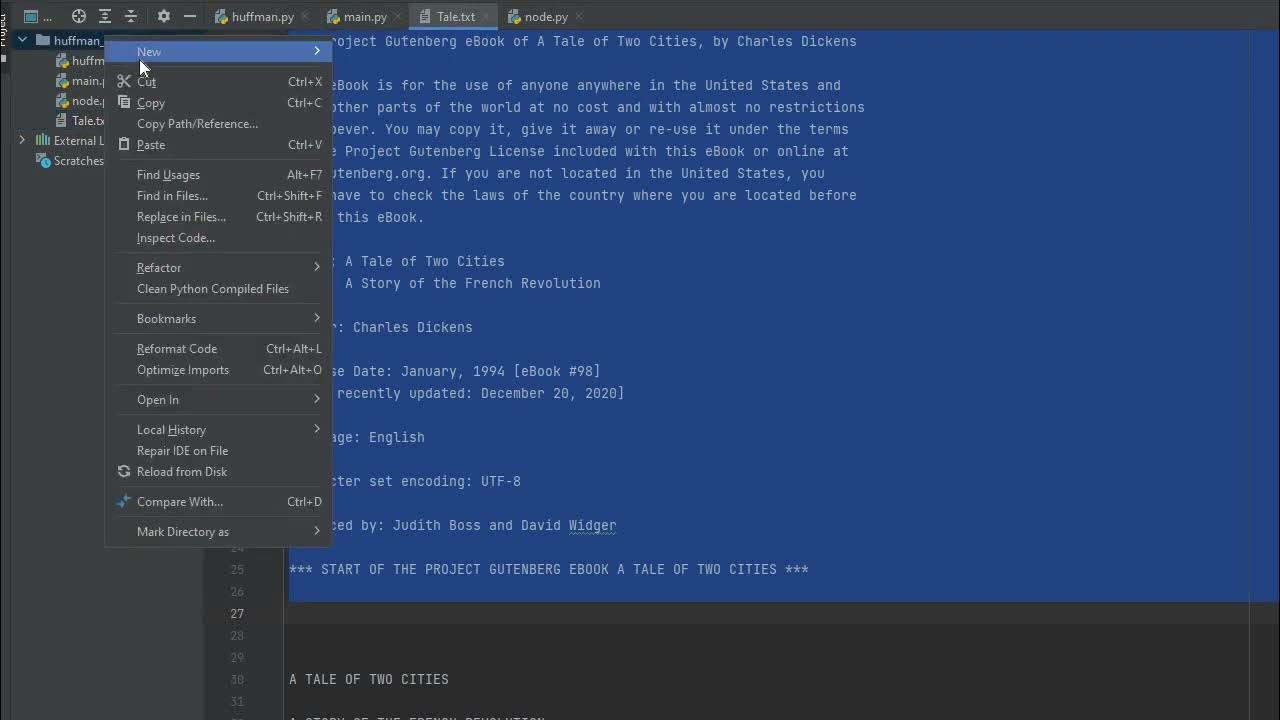This screenshot has height=720, width=1280.
Task: Select Scratches item in project tree
Action: [78, 161]
